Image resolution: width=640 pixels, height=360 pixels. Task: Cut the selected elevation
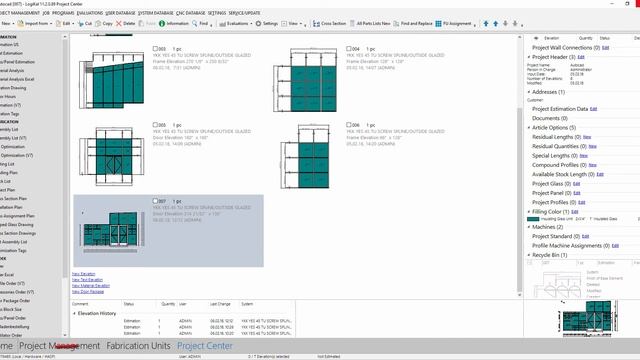coord(84,24)
